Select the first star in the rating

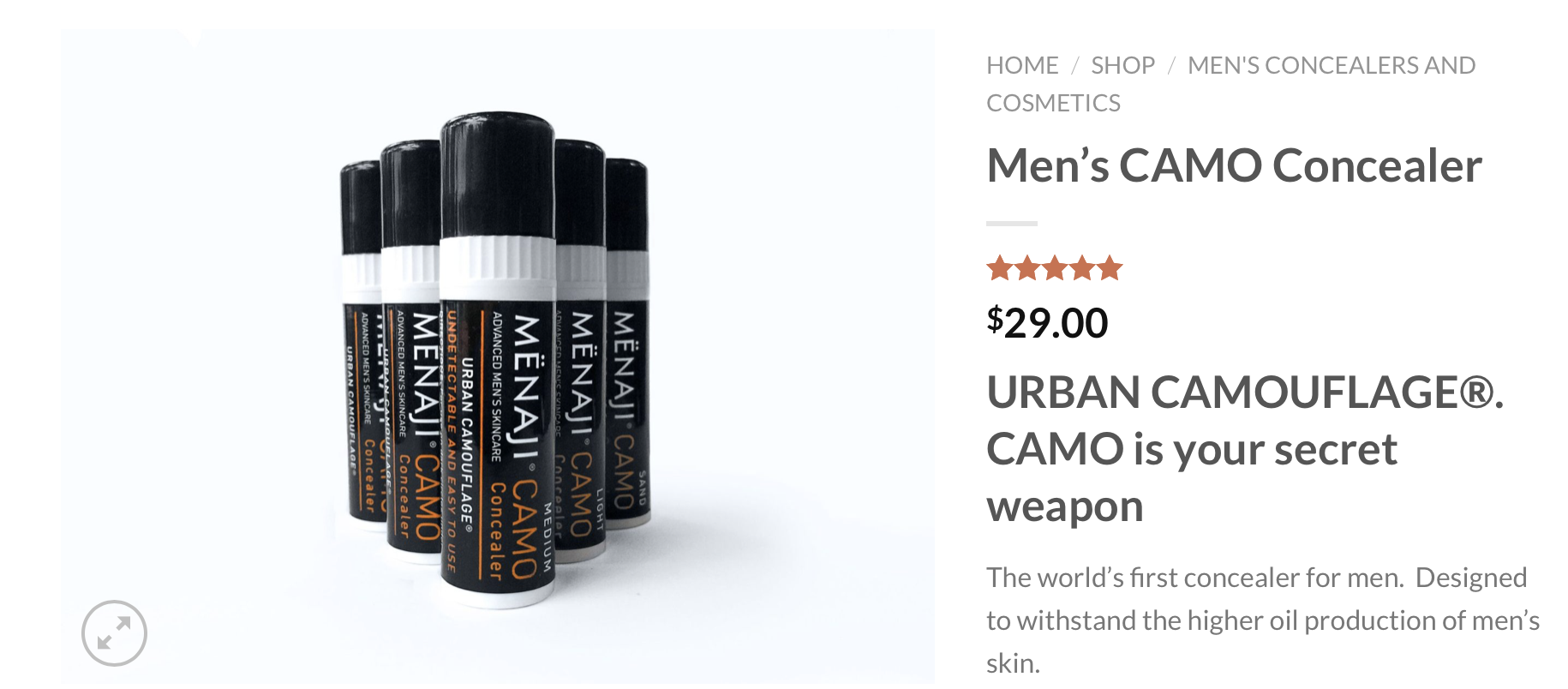point(1000,268)
